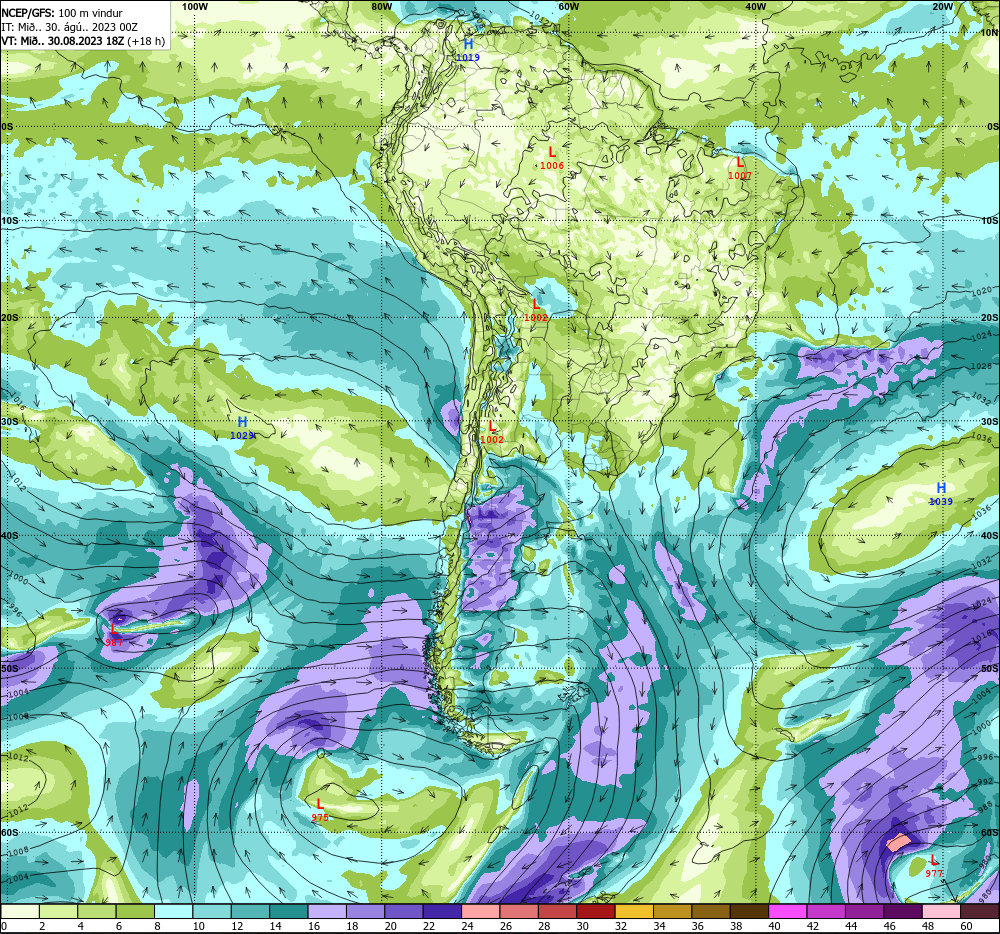Click the blue H marker labeled 1019

coord(468,44)
